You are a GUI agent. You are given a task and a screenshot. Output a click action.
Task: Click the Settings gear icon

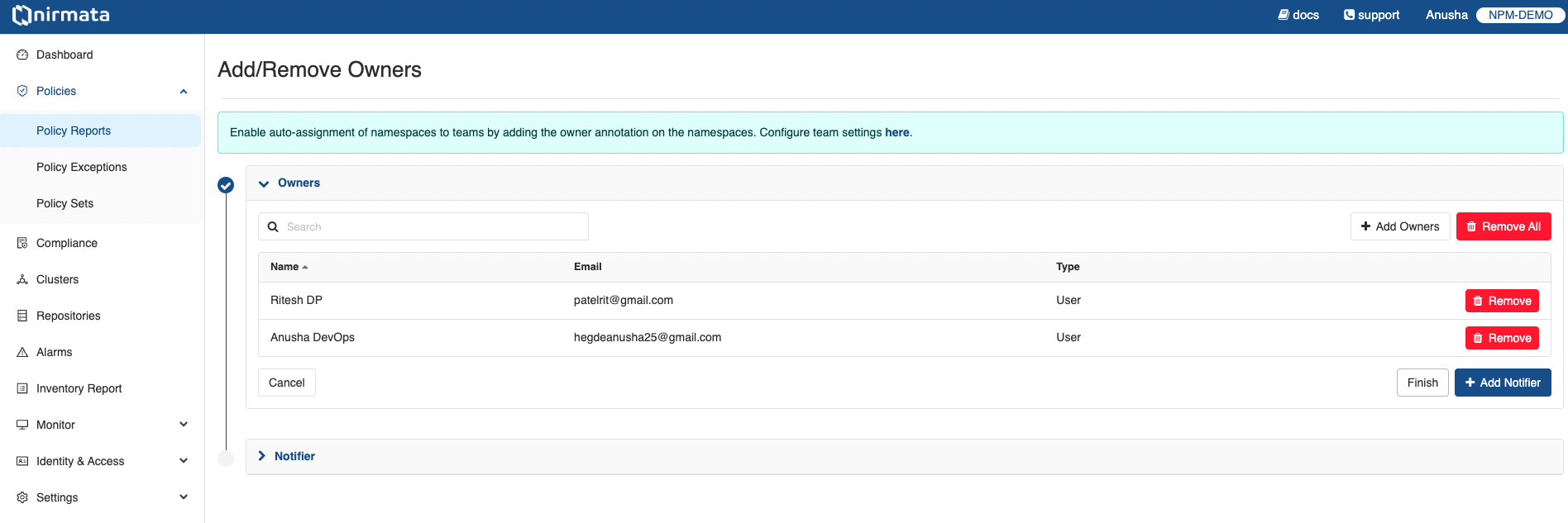22,497
